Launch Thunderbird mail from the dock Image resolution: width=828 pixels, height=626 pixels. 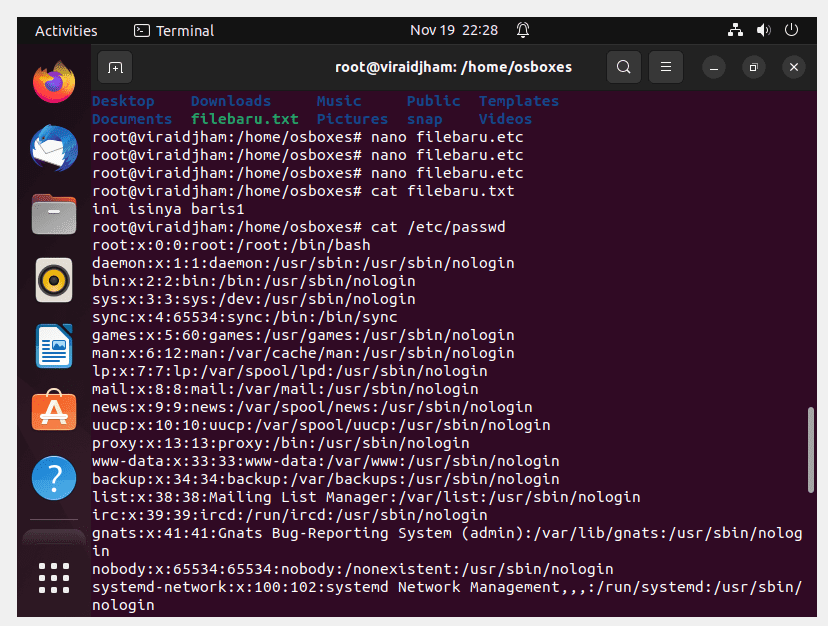click(54, 148)
